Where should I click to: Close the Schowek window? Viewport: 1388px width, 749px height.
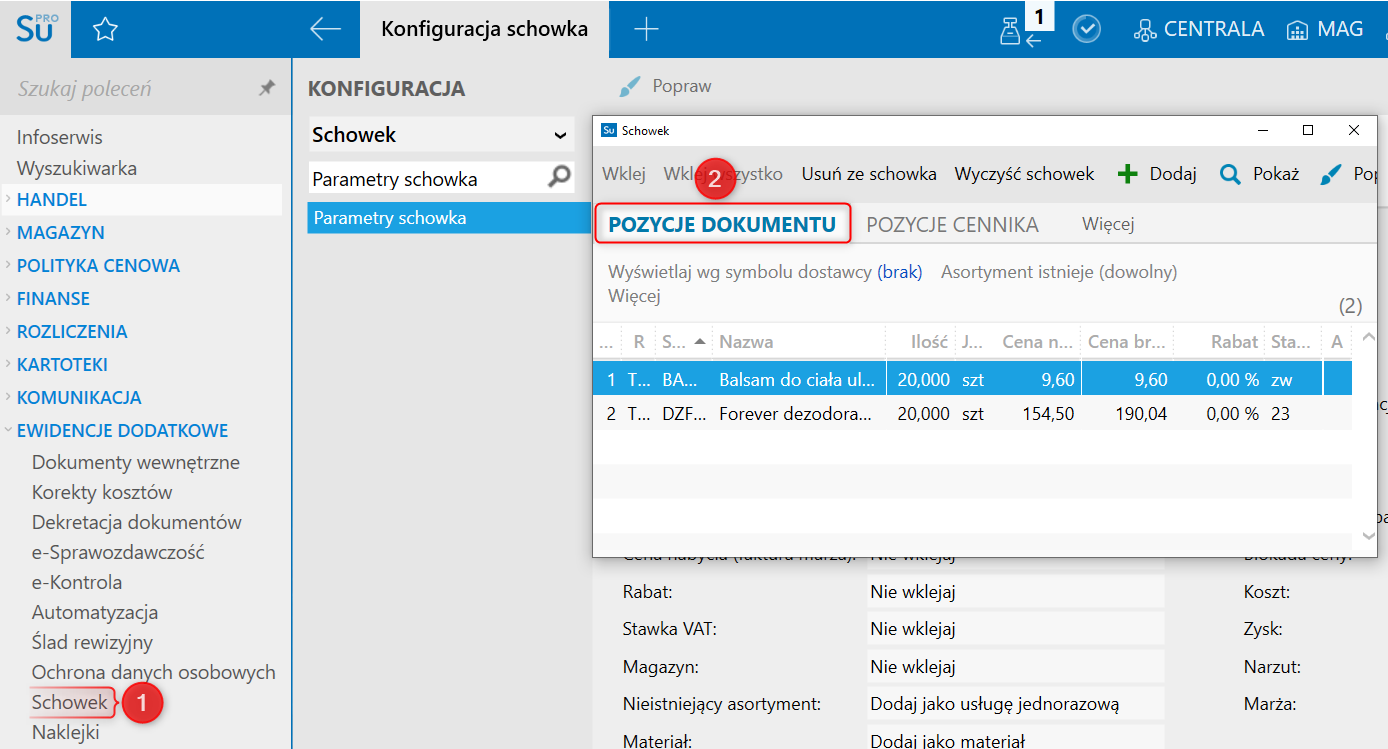[x=1354, y=130]
